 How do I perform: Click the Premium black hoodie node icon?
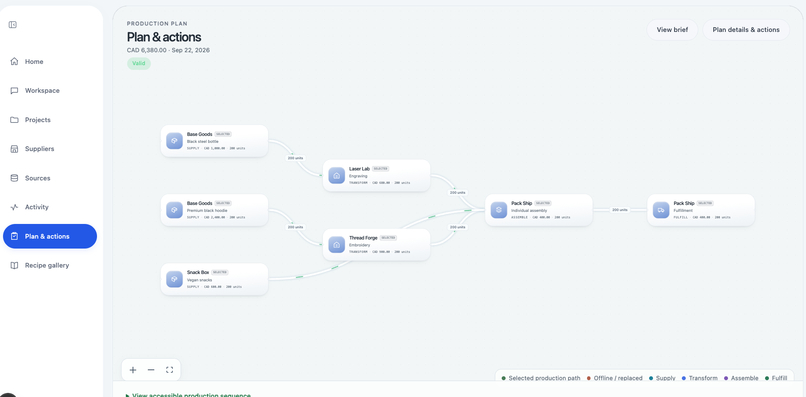pyautogui.click(x=174, y=210)
